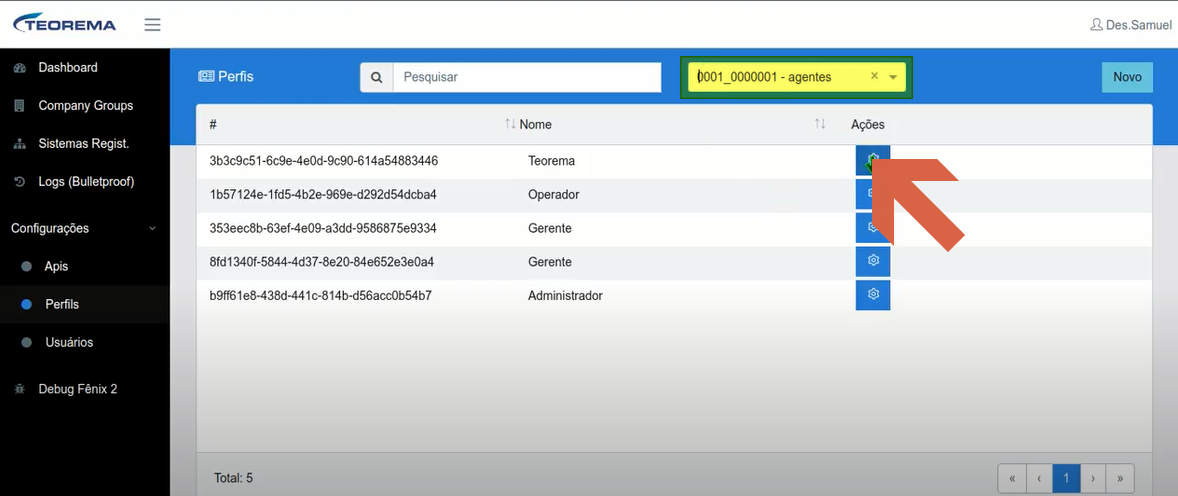Image resolution: width=1178 pixels, height=496 pixels.
Task: Click the Debug Fênix 2 bug icon
Action: pos(20,389)
